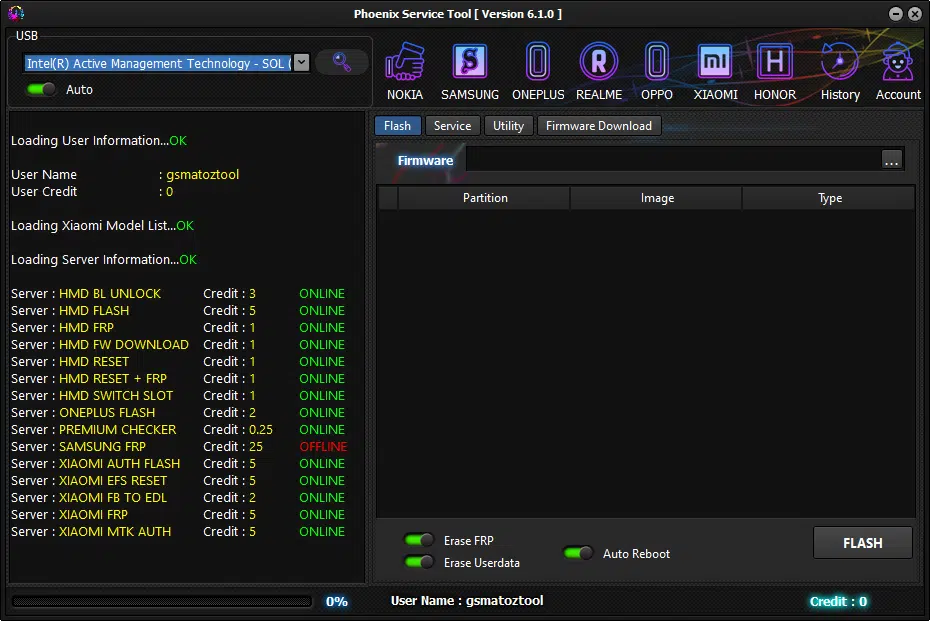Minimize the Phoenix Service Tool window

[x=896, y=13]
